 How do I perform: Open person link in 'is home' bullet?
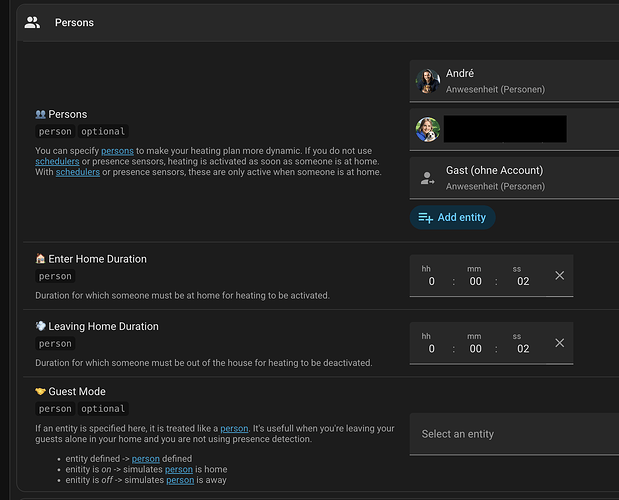click(x=179, y=470)
